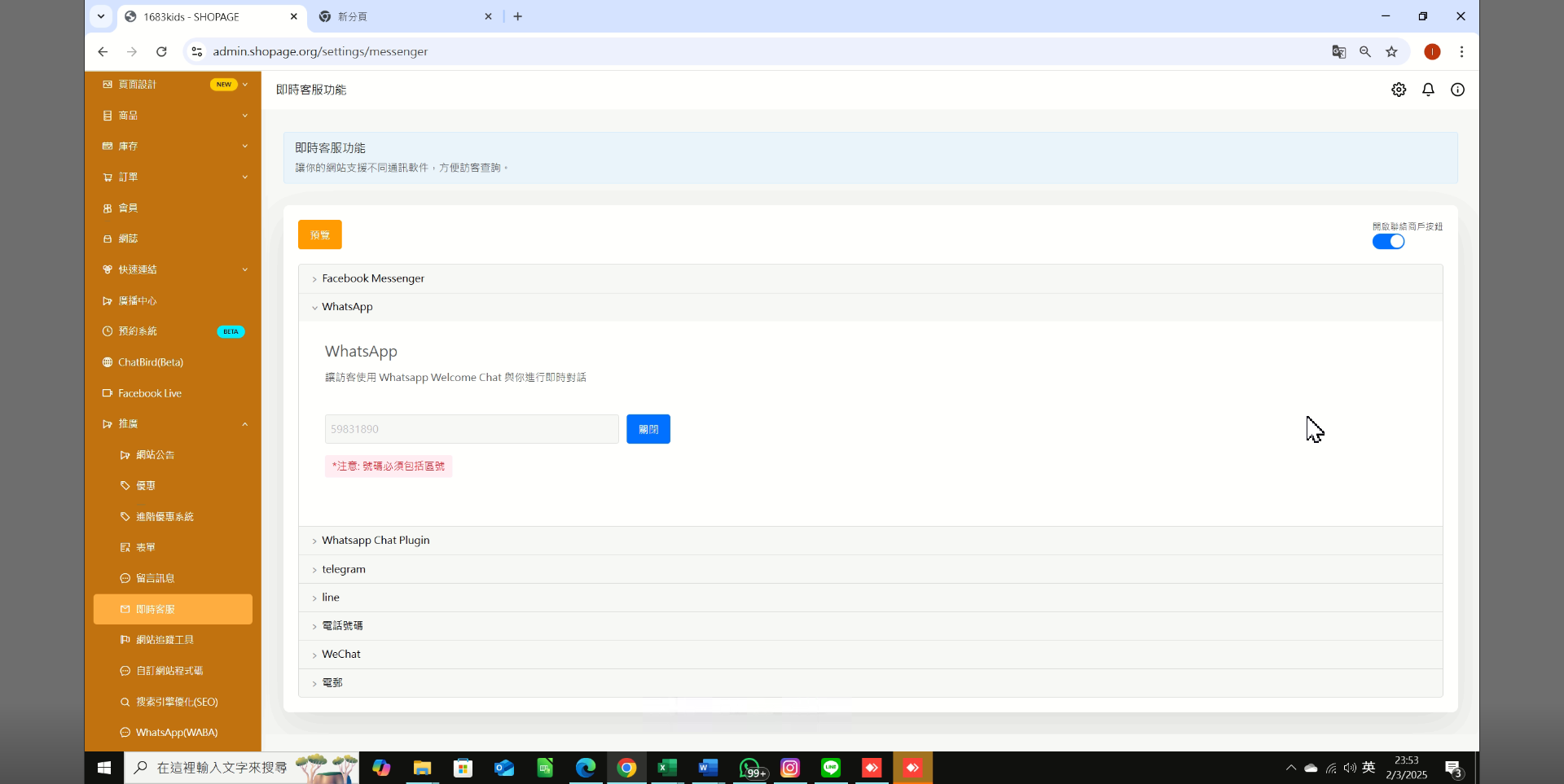Open 網站公告 under 推廣
The height and width of the screenshot is (784, 1564).
[173, 455]
